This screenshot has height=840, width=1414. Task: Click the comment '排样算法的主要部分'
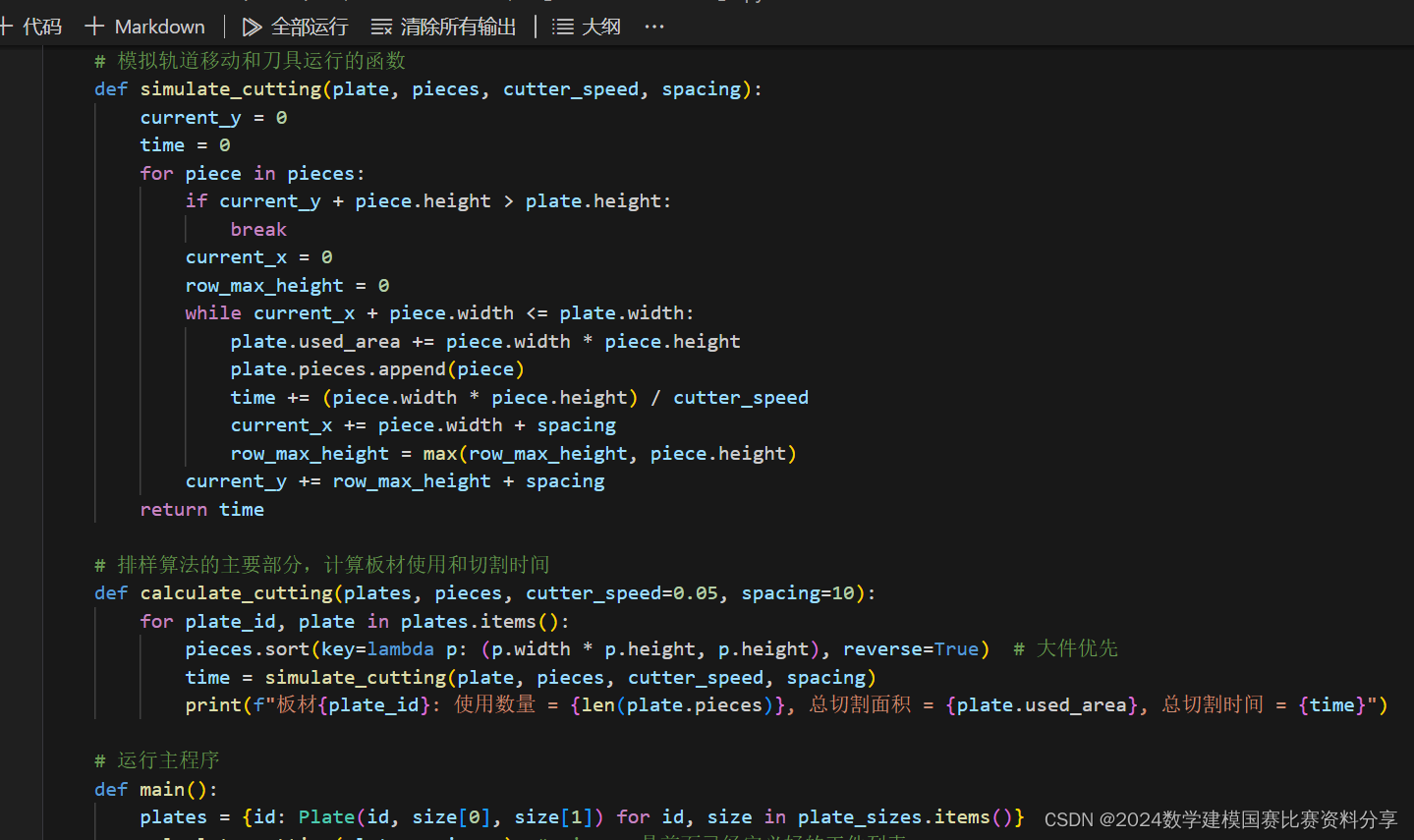pyautogui.click(x=210, y=565)
